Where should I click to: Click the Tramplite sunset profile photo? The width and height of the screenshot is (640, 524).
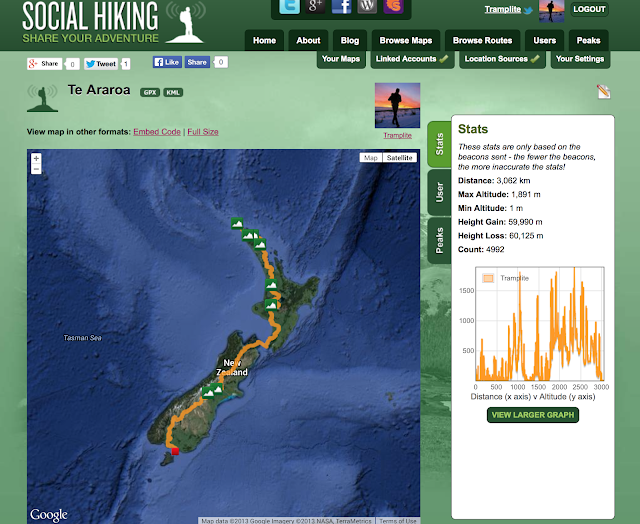(x=398, y=105)
